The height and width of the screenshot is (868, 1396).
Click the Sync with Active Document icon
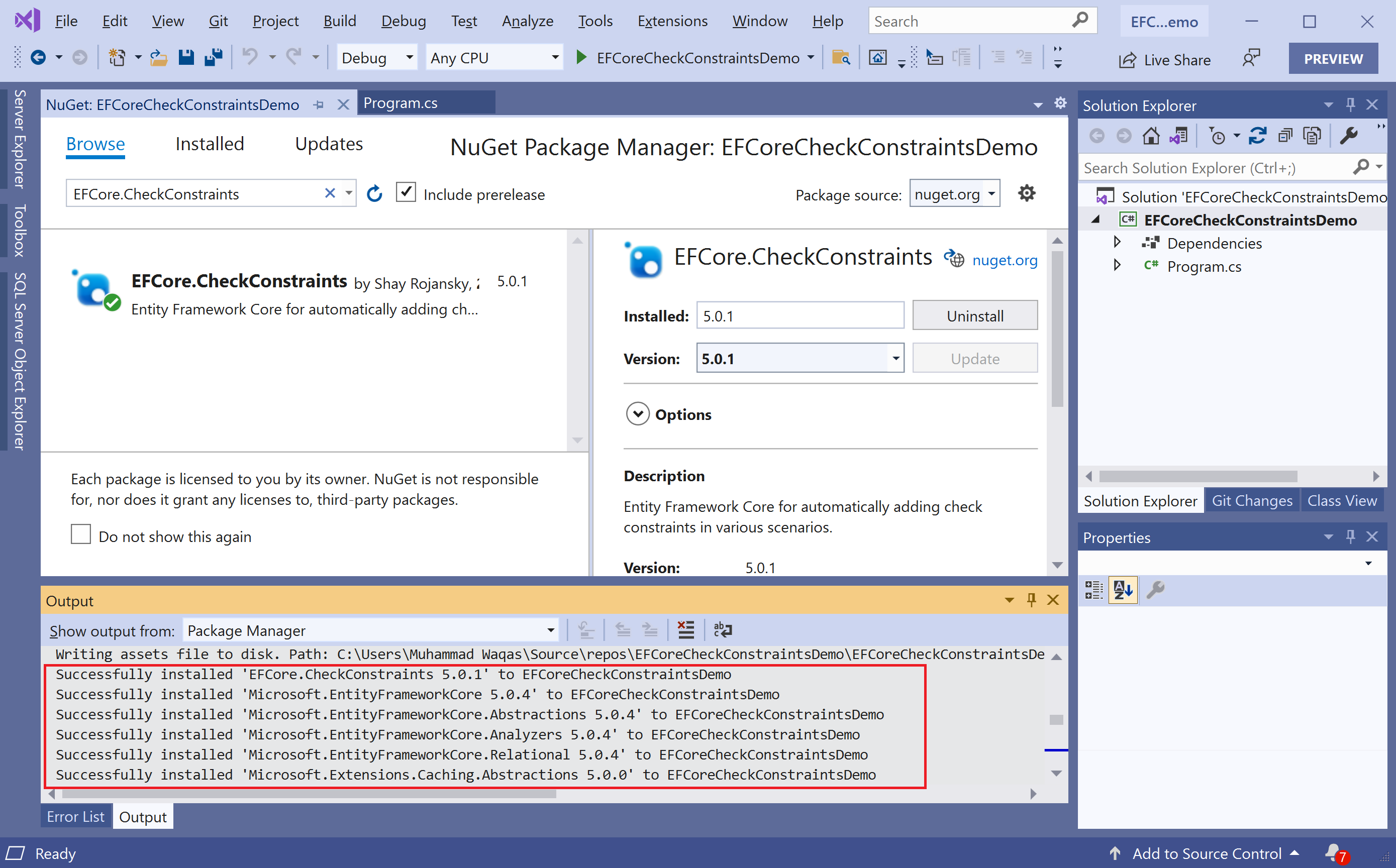pyautogui.click(x=1257, y=136)
